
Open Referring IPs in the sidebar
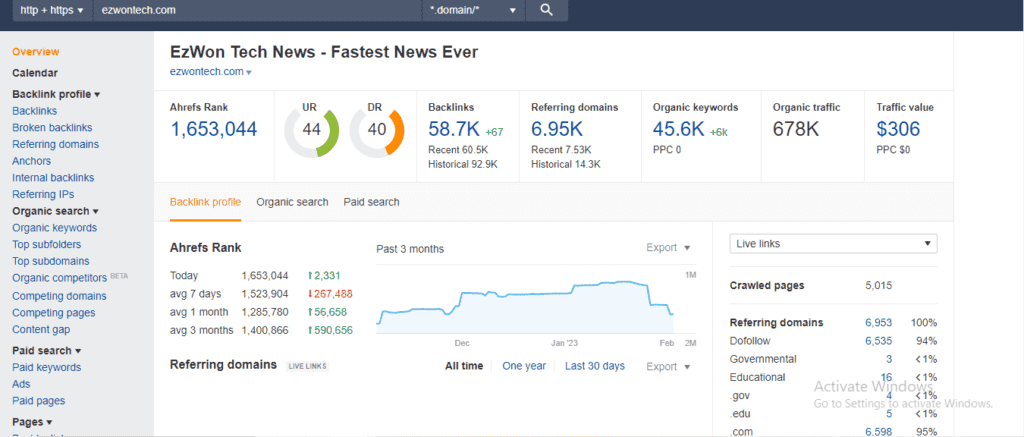pyautogui.click(x=43, y=194)
